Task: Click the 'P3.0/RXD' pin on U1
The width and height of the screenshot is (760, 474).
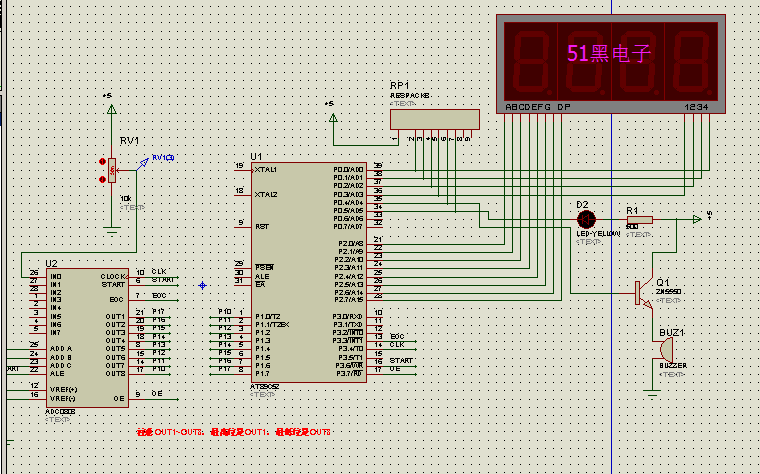Action: tap(348, 316)
